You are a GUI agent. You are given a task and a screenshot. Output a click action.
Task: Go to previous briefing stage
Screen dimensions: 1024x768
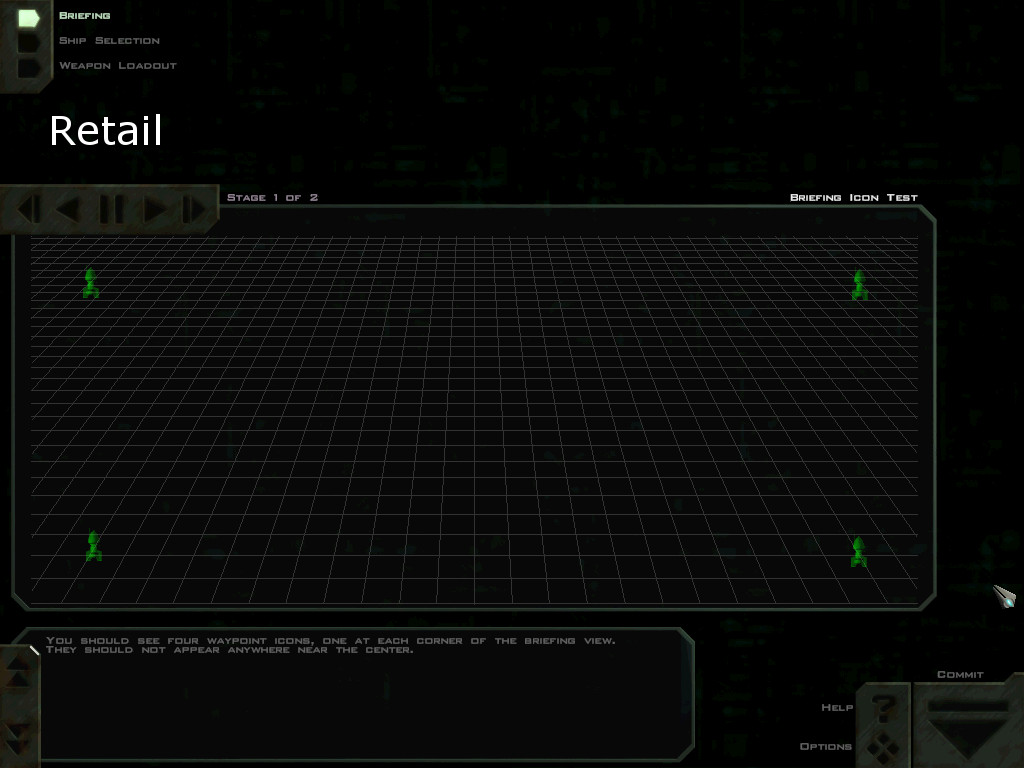tap(68, 209)
